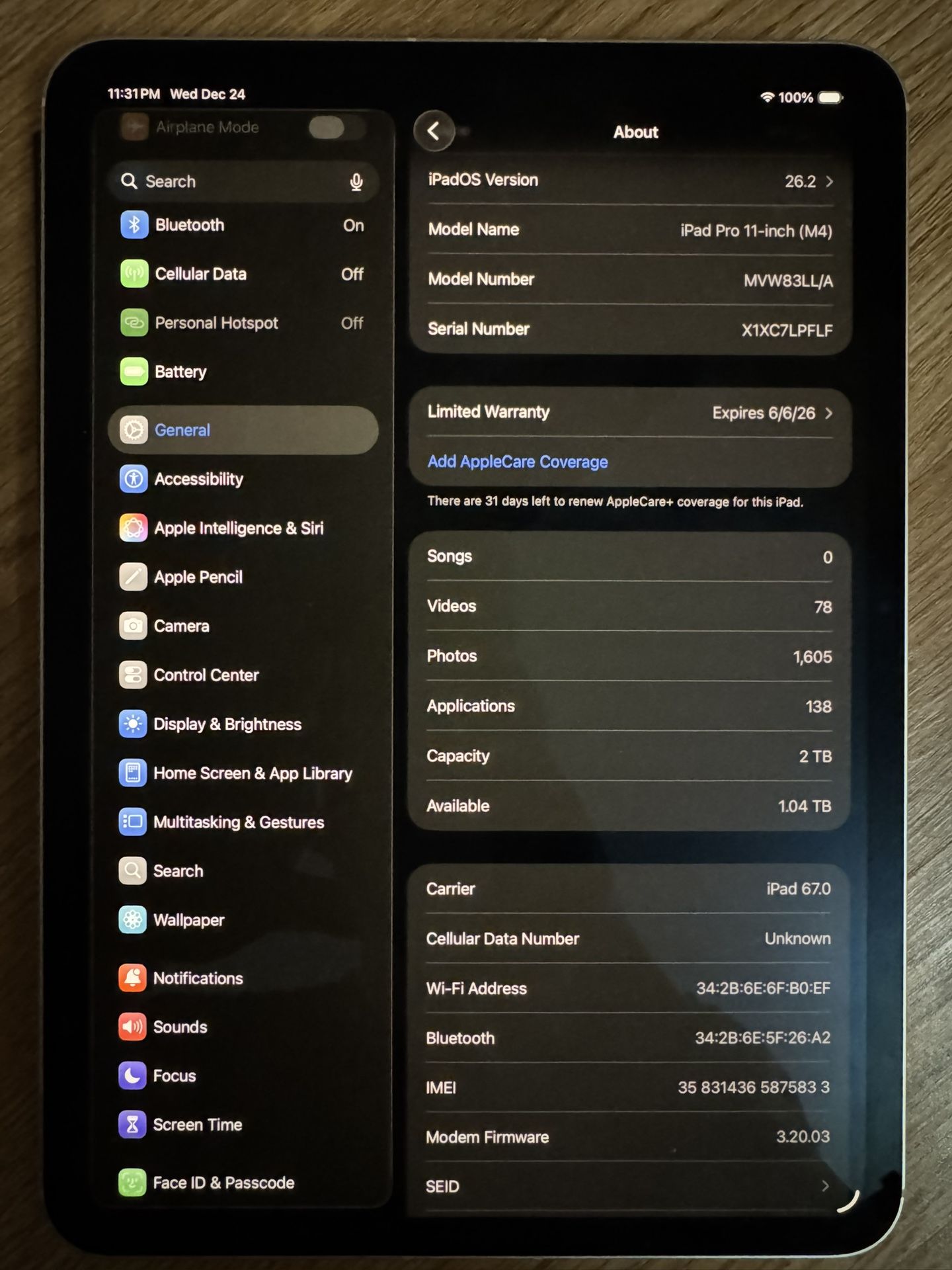Tap the green Battery icon
952x1270 pixels.
(134, 372)
